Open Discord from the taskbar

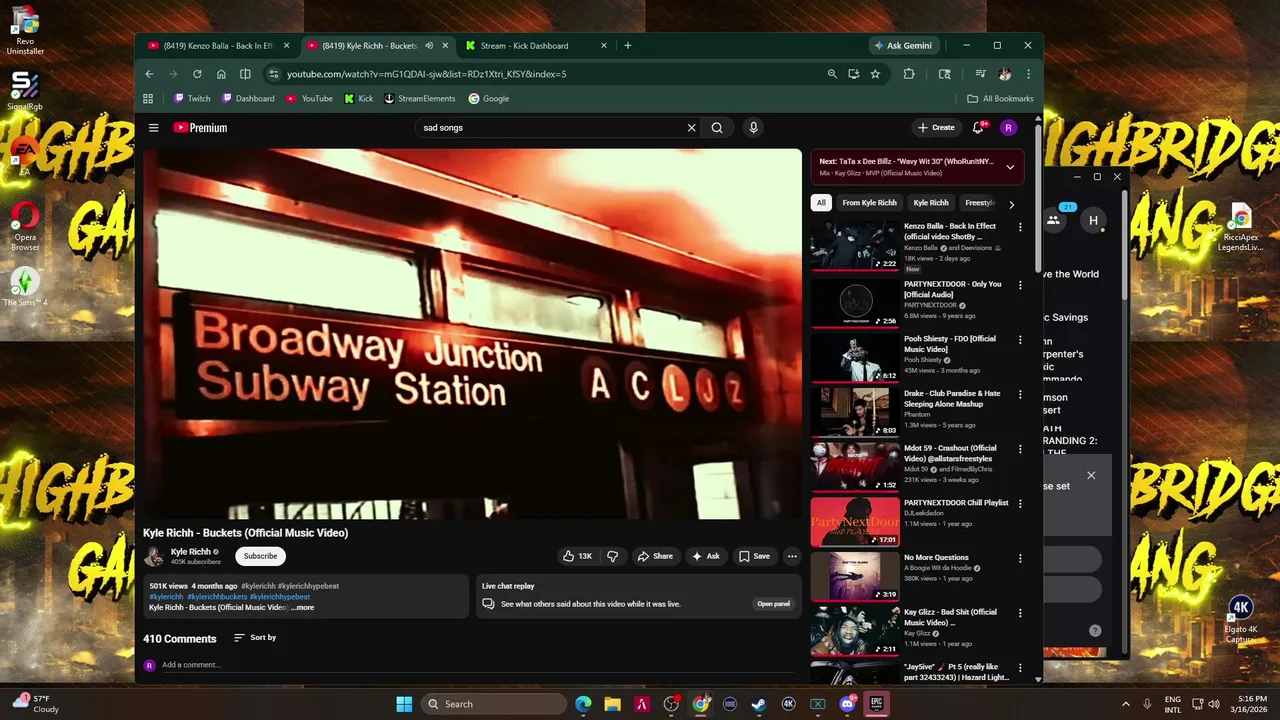point(847,704)
